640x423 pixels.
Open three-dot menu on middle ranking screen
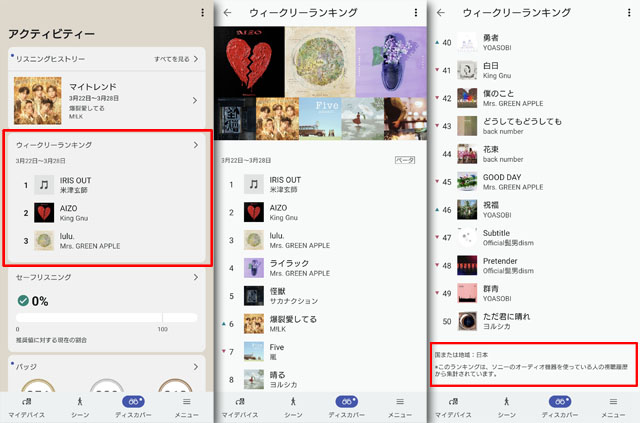pos(415,12)
